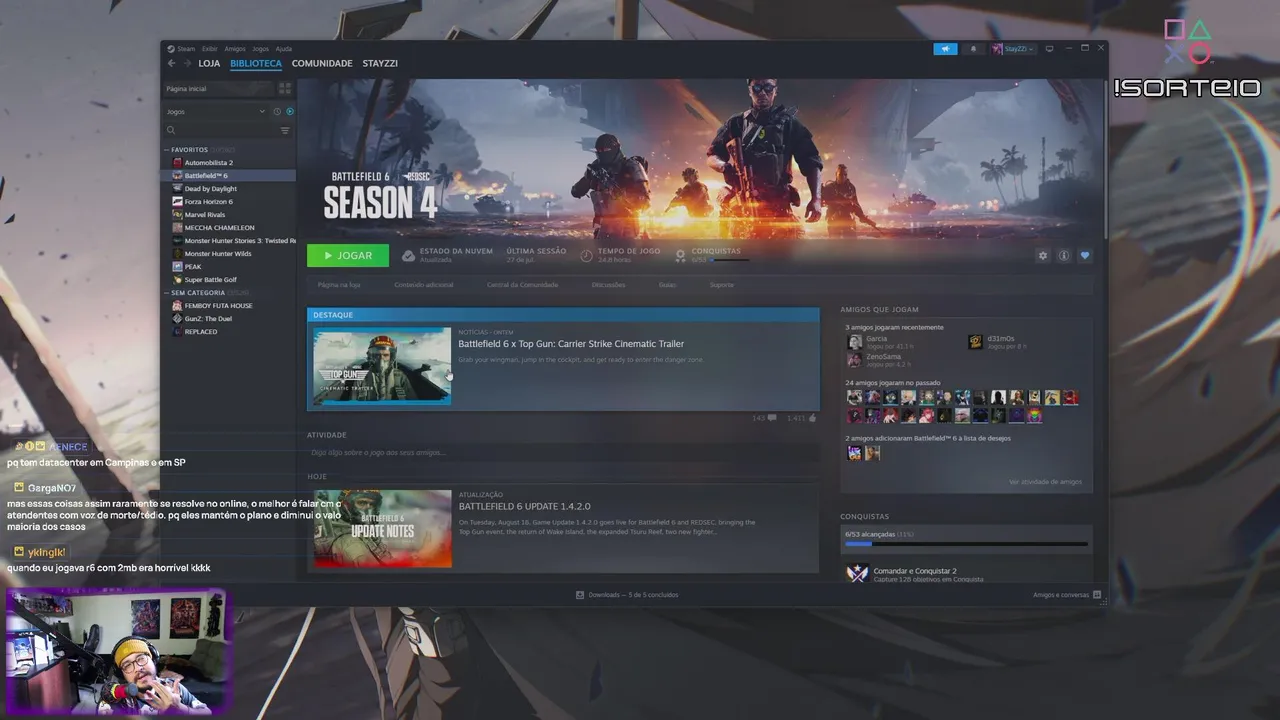Select Forza Horizon 6 in library

pos(208,202)
